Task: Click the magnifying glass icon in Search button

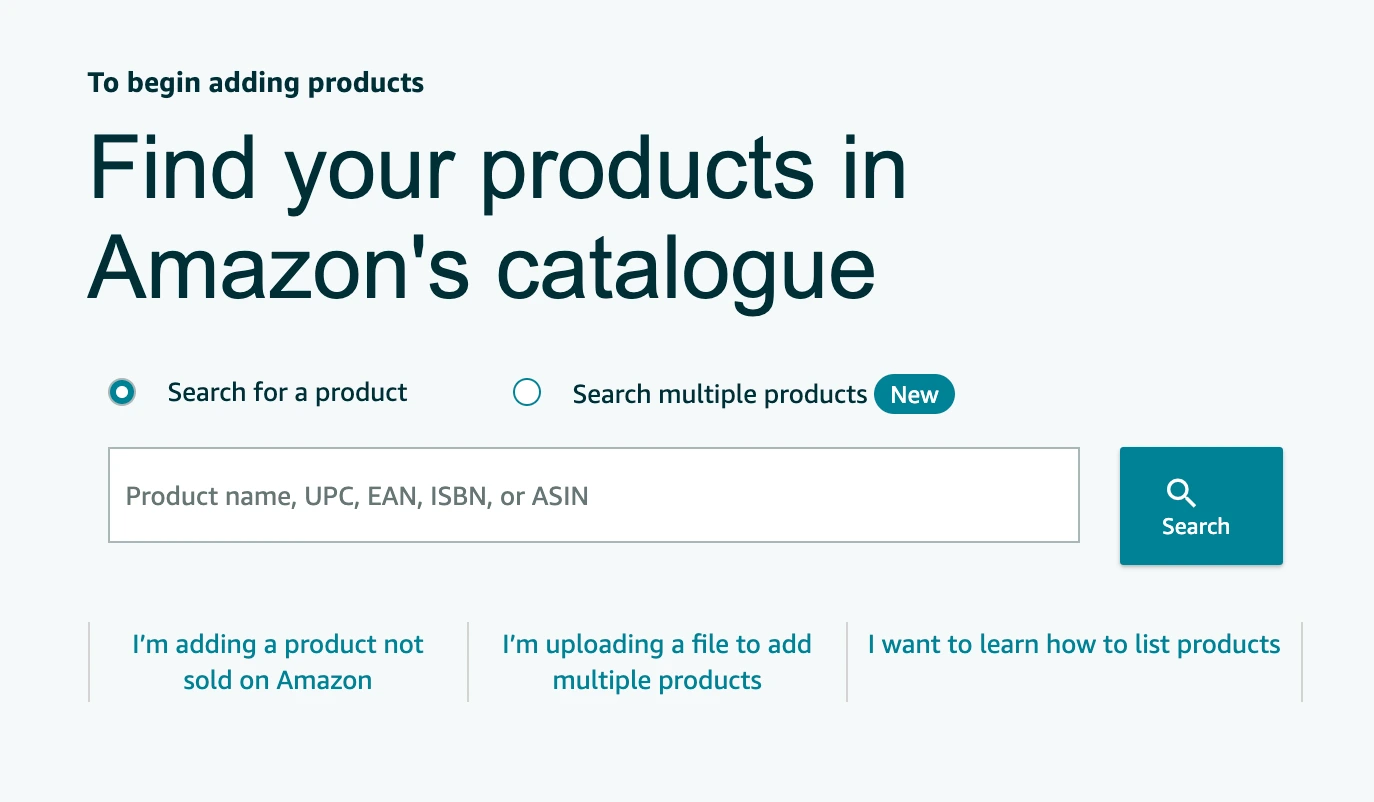Action: pyautogui.click(x=1181, y=493)
